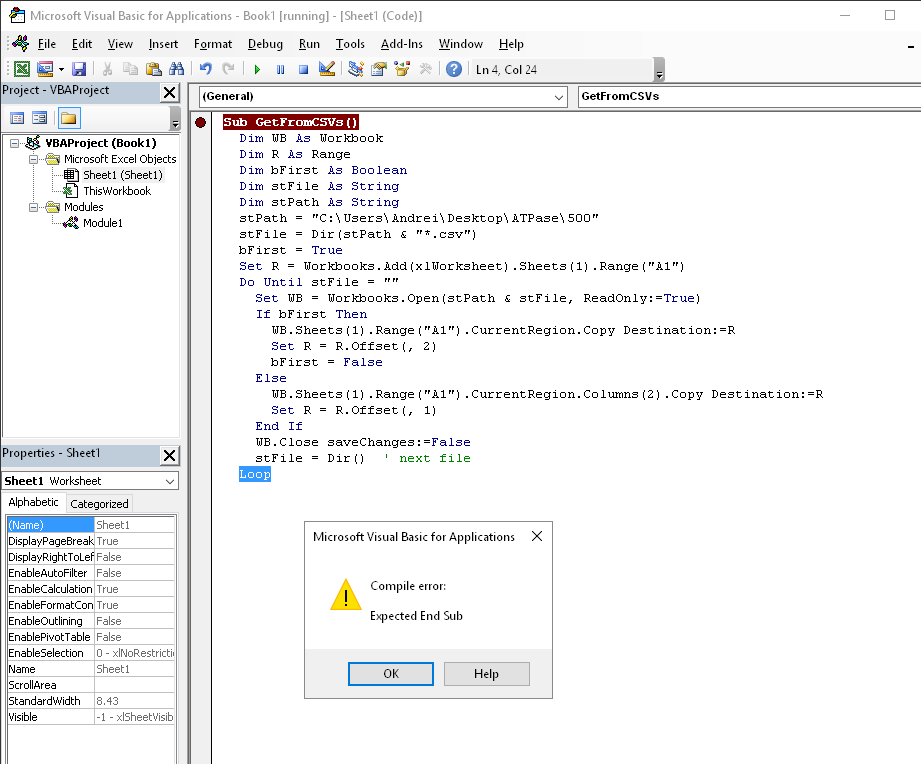Click the View Microsoft Excel icon
Viewport: 921px width, 764px height.
[21, 69]
